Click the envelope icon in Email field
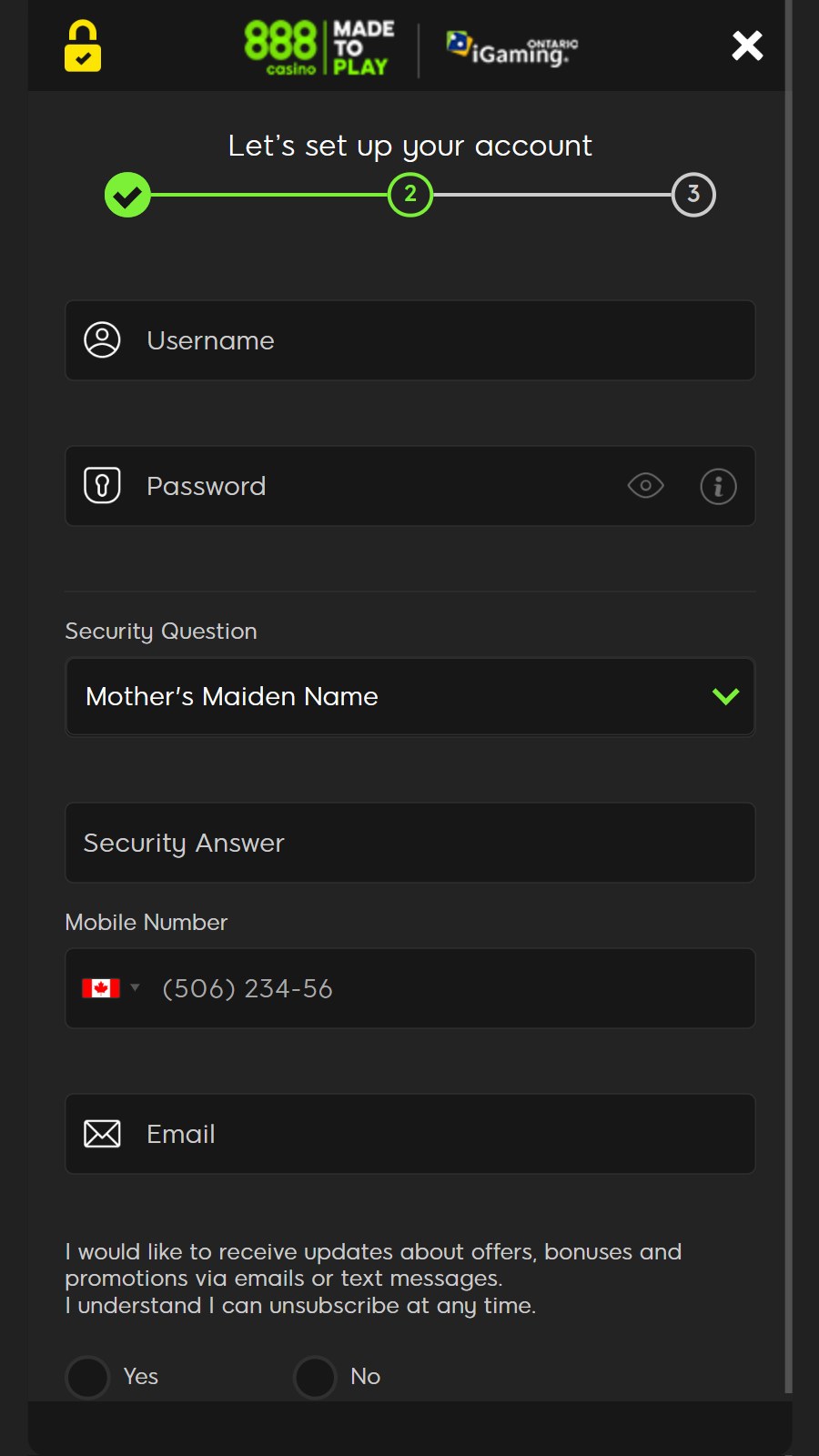 tap(102, 1134)
